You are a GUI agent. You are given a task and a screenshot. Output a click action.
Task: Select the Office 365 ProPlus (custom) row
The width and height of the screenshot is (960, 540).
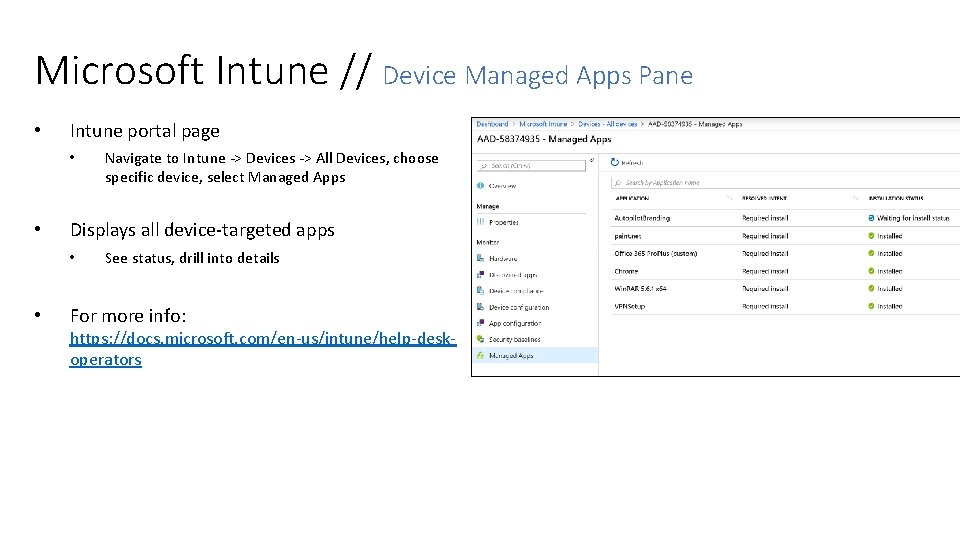pos(785,253)
